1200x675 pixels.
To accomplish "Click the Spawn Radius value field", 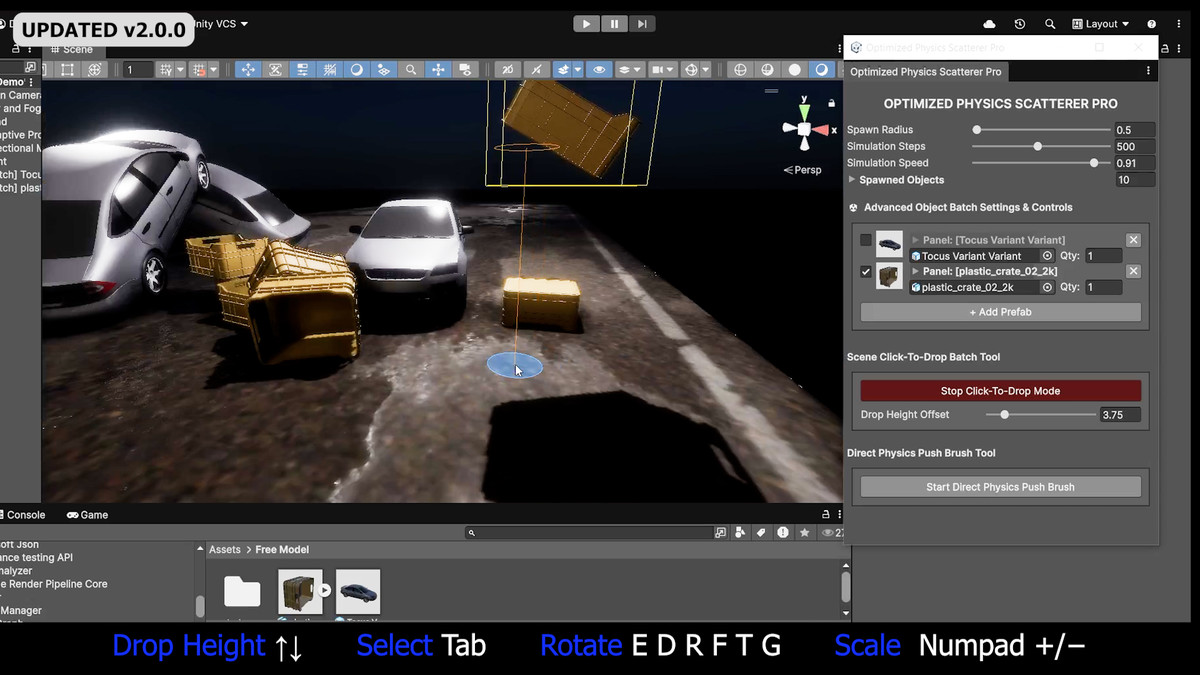I will (1135, 130).
